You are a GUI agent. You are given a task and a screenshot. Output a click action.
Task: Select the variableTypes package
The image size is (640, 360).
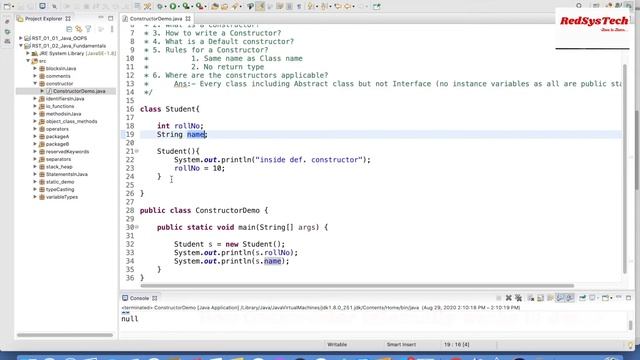coord(62,197)
